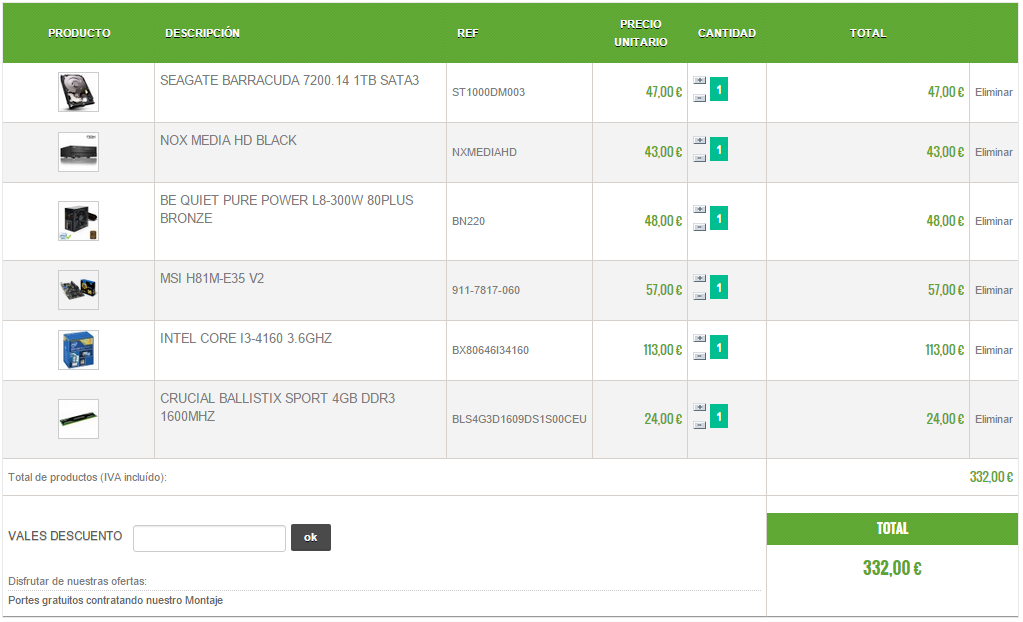Decrease quantity of NOX Media HD Black
The height and width of the screenshot is (622, 1023).
(x=699, y=158)
